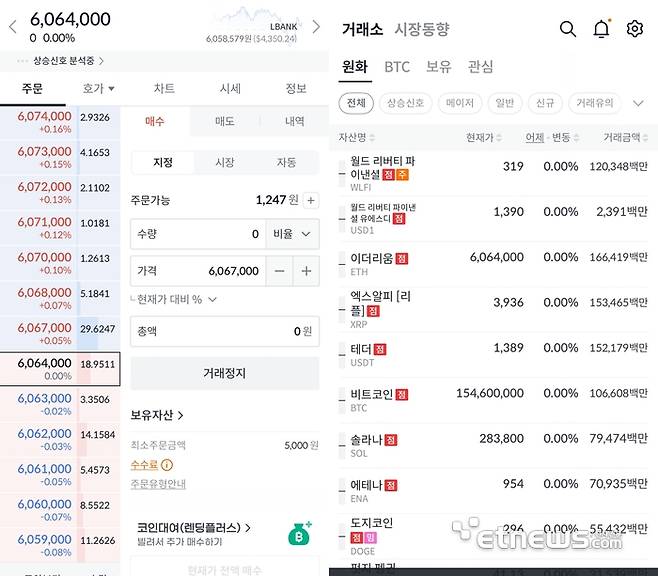This screenshot has height=576, width=658.
Task: Open the 솔라나 SOL row
Action: [493, 445]
